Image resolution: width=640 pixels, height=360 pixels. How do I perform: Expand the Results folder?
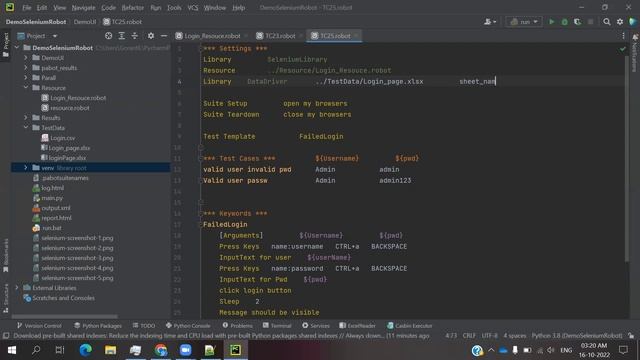pyautogui.click(x=26, y=118)
